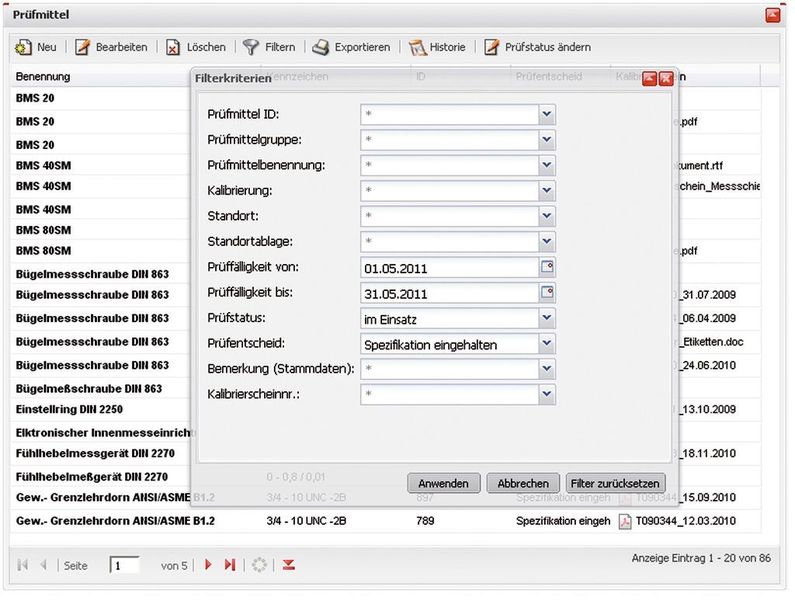The height and width of the screenshot is (600, 795).
Task: Click the Prüffälligkeit bis date field
Action: tap(449, 293)
